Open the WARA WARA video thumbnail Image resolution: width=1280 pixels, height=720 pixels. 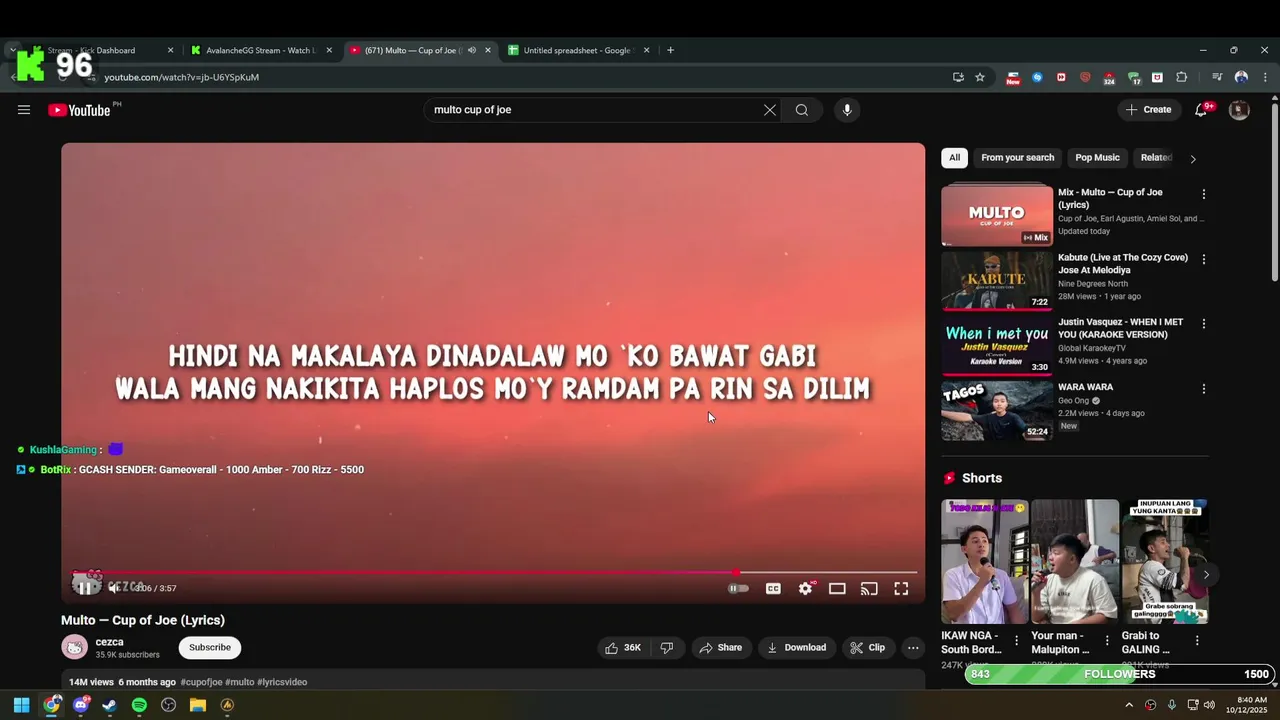pos(997,410)
